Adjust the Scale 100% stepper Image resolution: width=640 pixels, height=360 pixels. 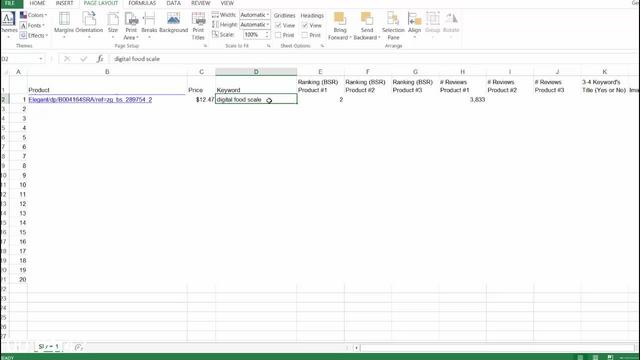[x=267, y=35]
